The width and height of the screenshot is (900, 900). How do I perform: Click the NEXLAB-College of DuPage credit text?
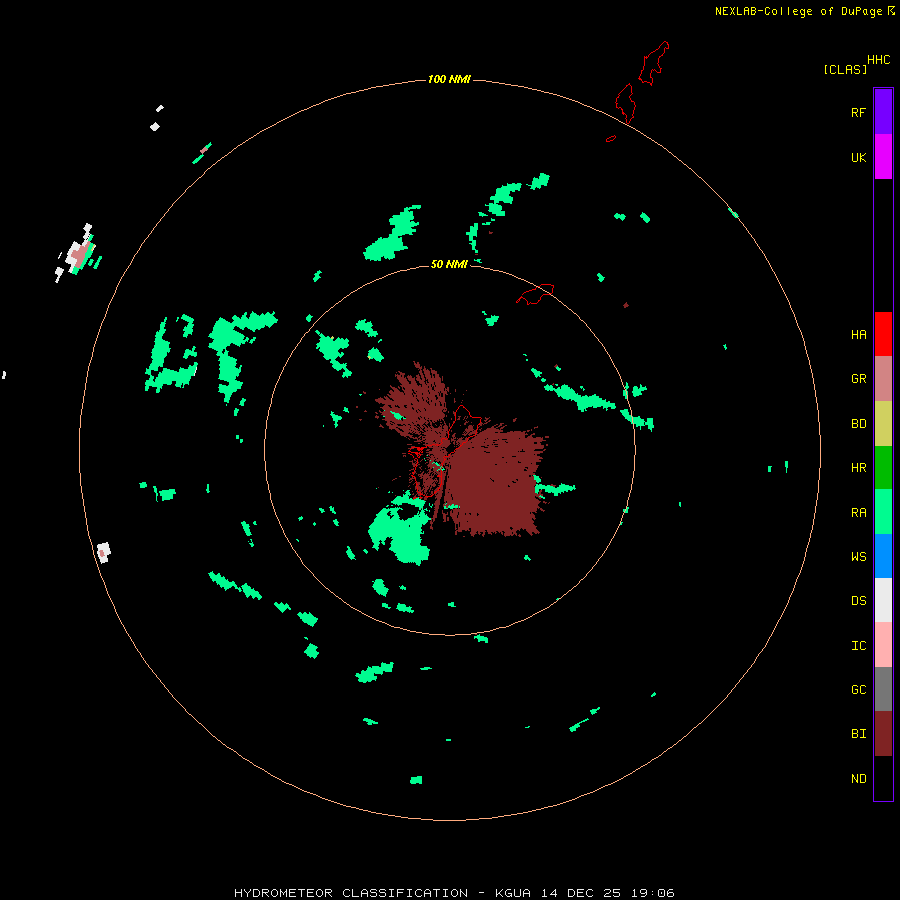(798, 11)
